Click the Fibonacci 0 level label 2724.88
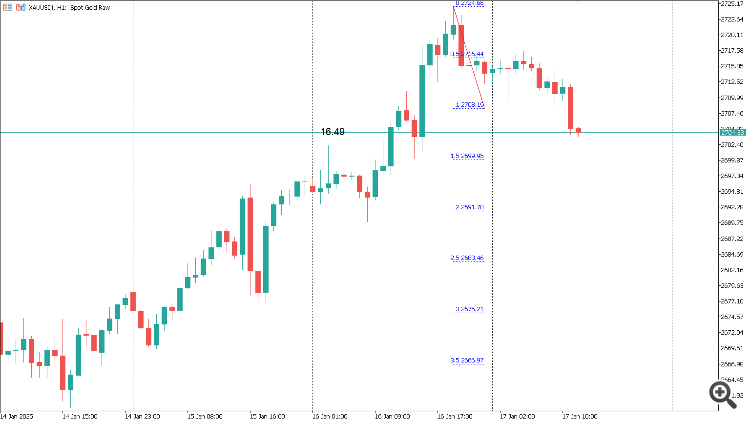The height and width of the screenshot is (421, 750). click(469, 4)
